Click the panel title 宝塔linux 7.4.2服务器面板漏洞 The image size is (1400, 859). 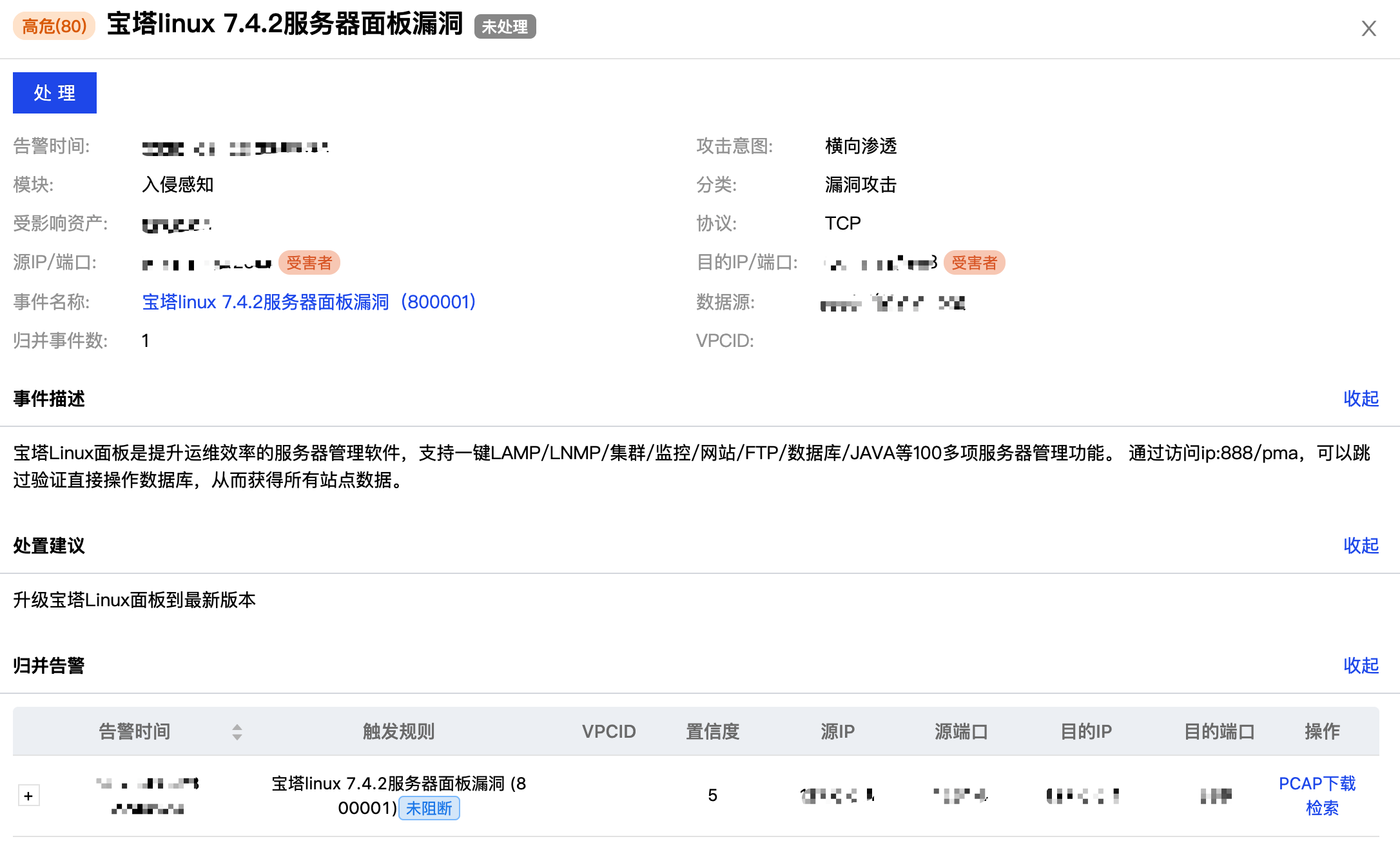pyautogui.click(x=285, y=24)
